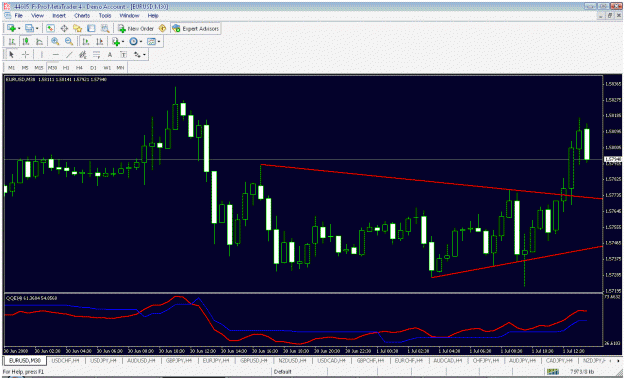Open the Data Window crosshair-target icon

point(64,28)
